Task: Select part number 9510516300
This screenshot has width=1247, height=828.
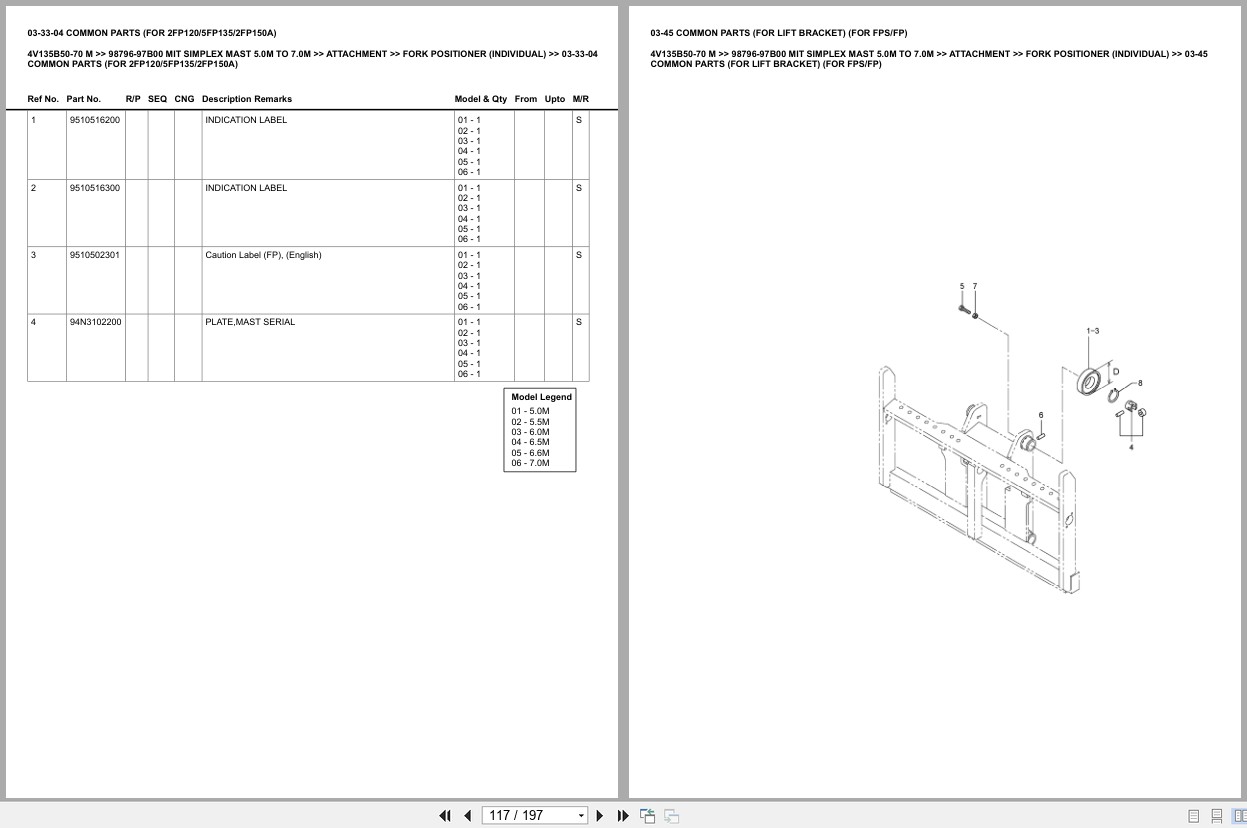Action: click(95, 188)
